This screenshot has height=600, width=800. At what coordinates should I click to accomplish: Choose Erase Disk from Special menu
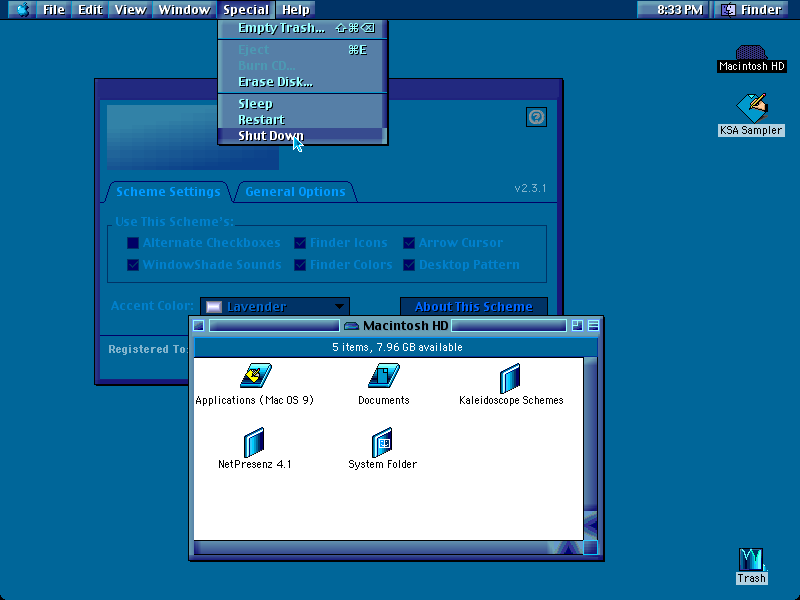click(x=303, y=82)
